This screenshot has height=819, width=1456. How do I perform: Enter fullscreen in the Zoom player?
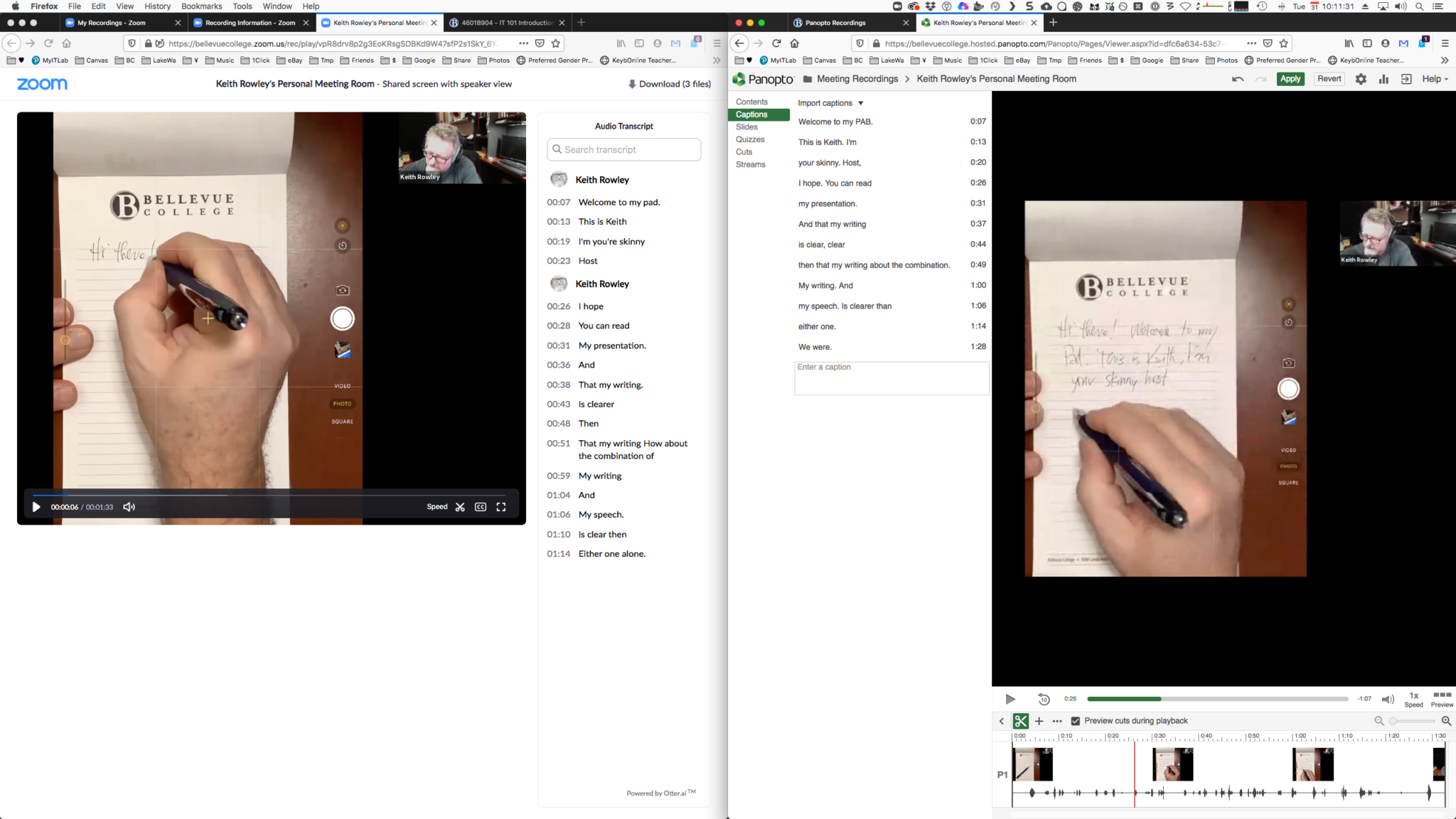click(501, 507)
